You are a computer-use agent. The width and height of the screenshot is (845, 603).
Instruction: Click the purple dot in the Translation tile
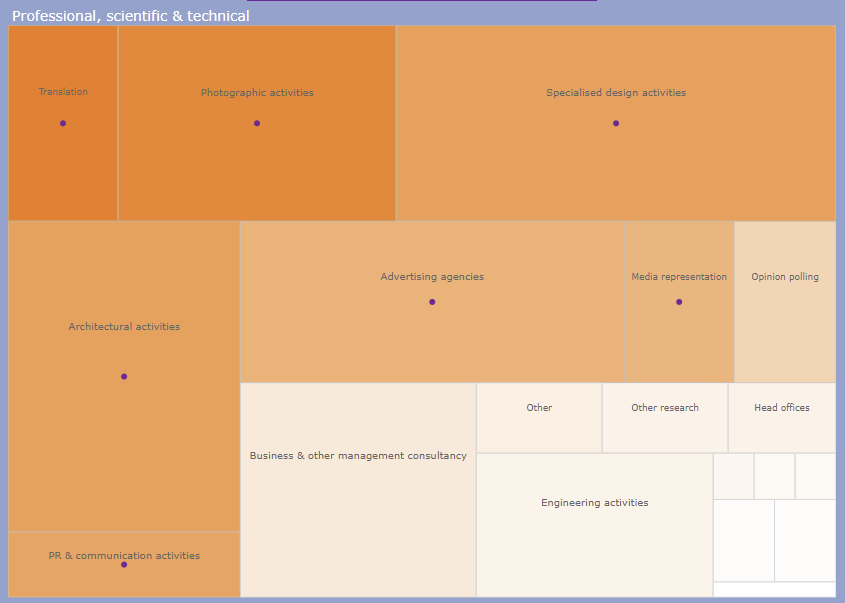click(63, 123)
